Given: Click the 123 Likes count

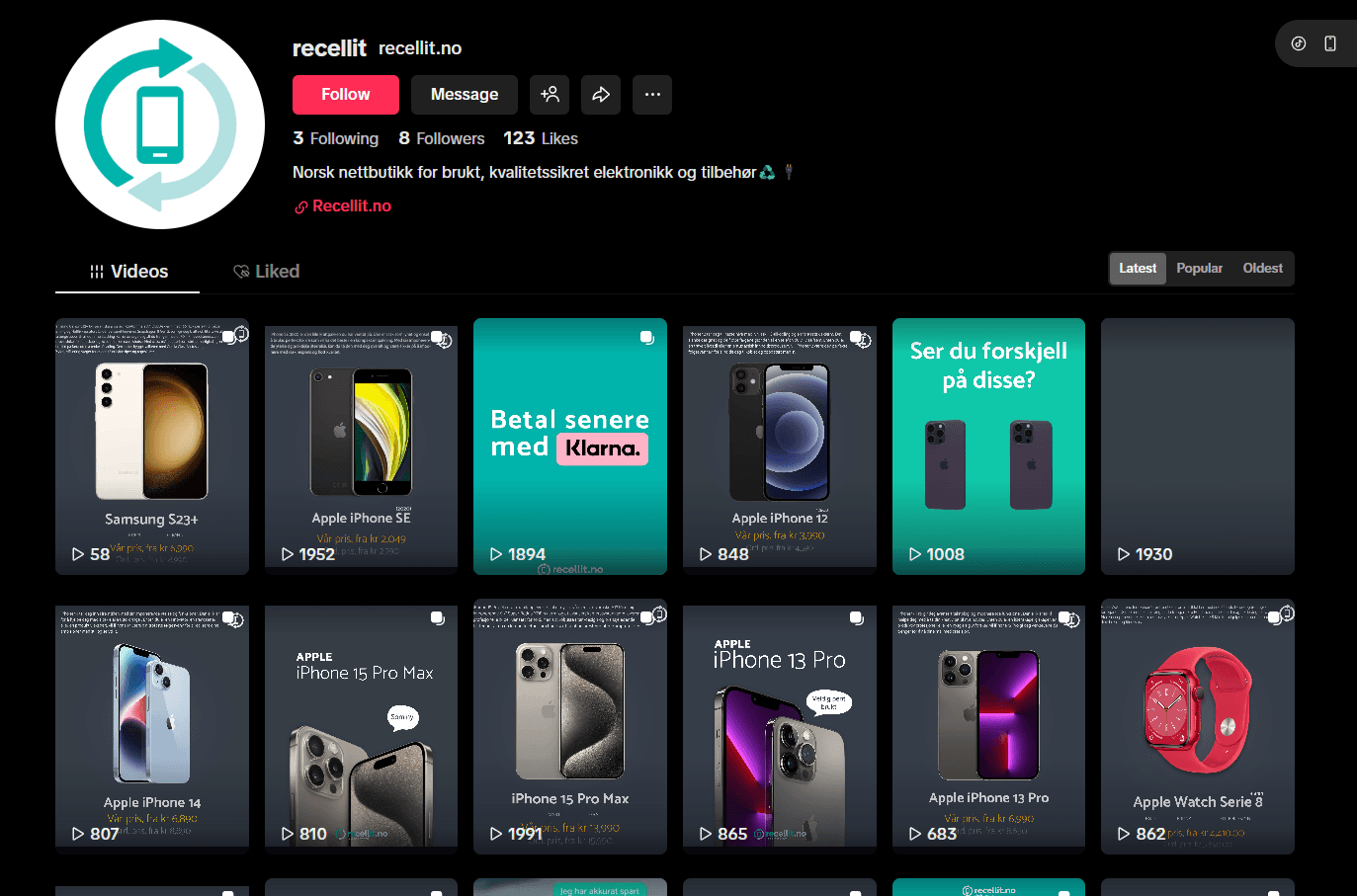Looking at the screenshot, I should pos(541,138).
